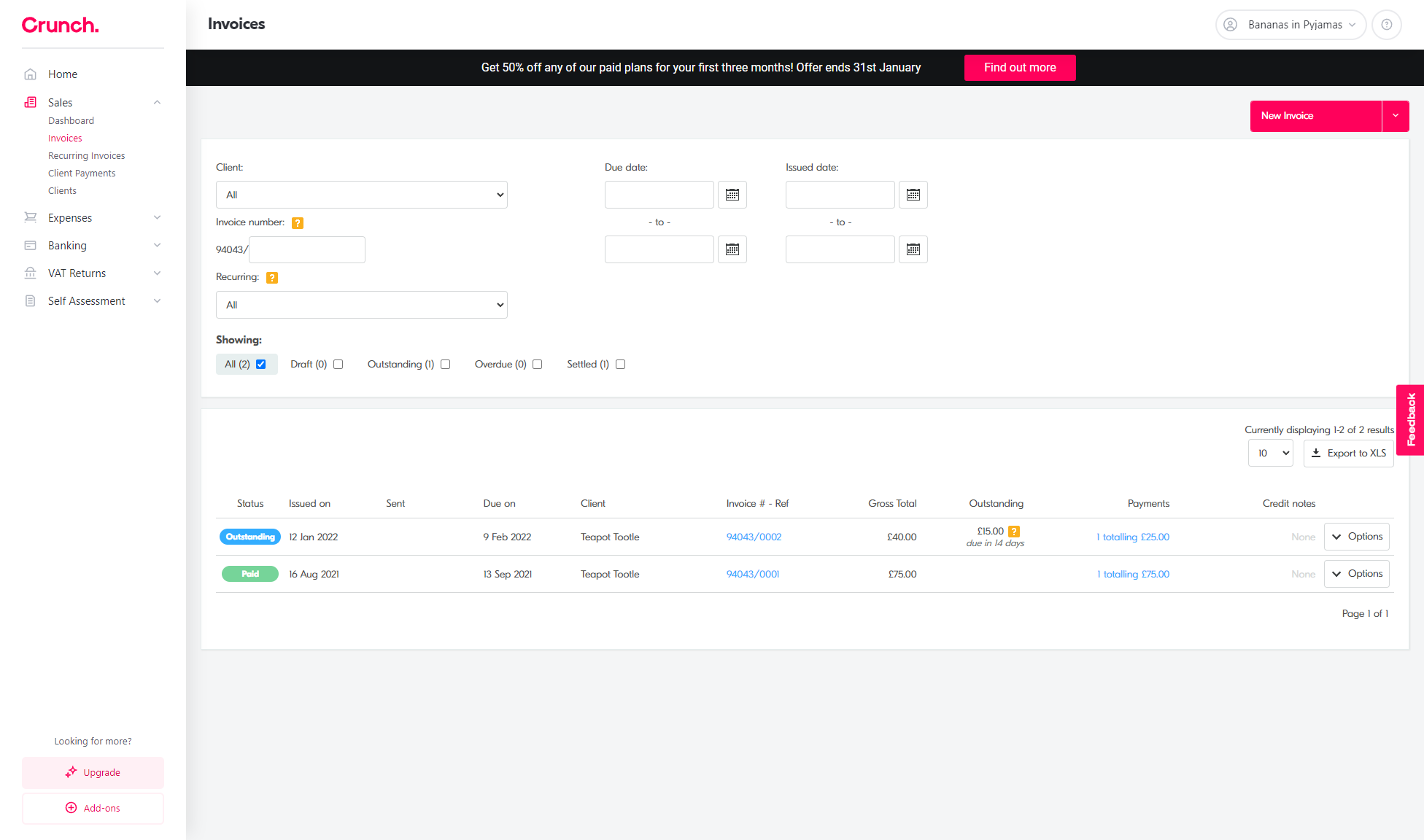The height and width of the screenshot is (840, 1424).
Task: Open invoice link 94043/0001
Action: tap(752, 575)
